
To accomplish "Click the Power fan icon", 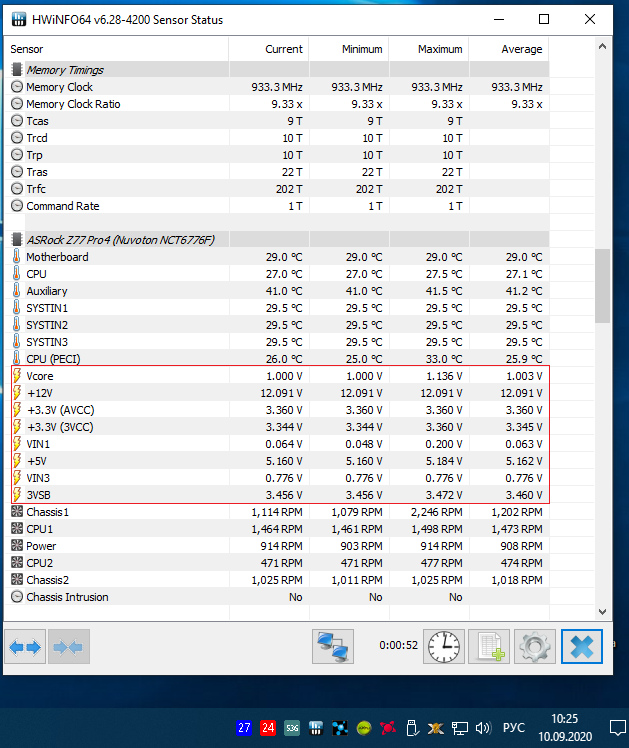I will pyautogui.click(x=17, y=546).
